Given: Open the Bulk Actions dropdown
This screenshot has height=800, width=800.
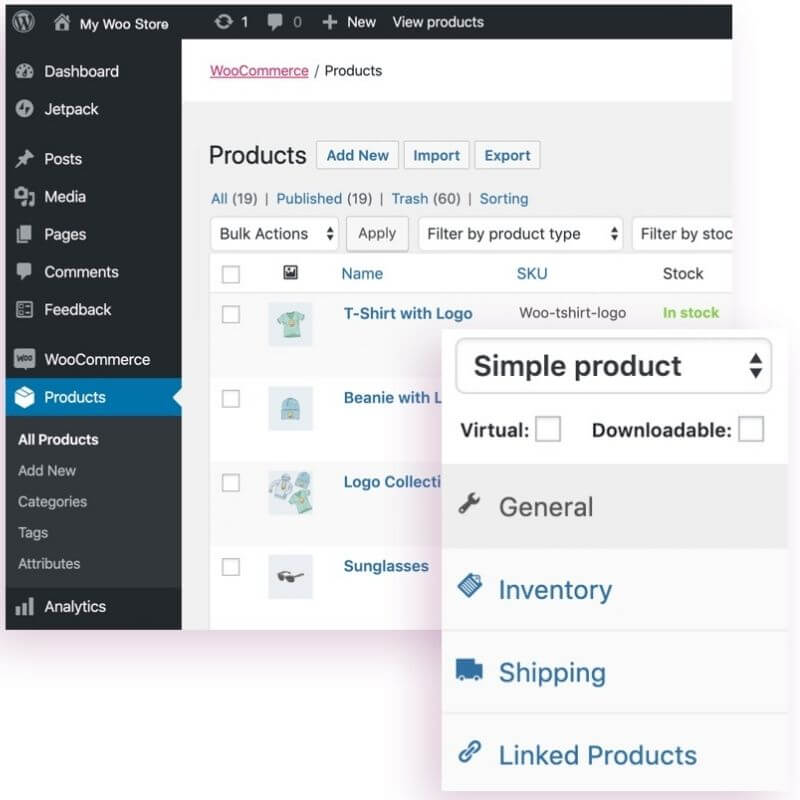Looking at the screenshot, I should (274, 234).
